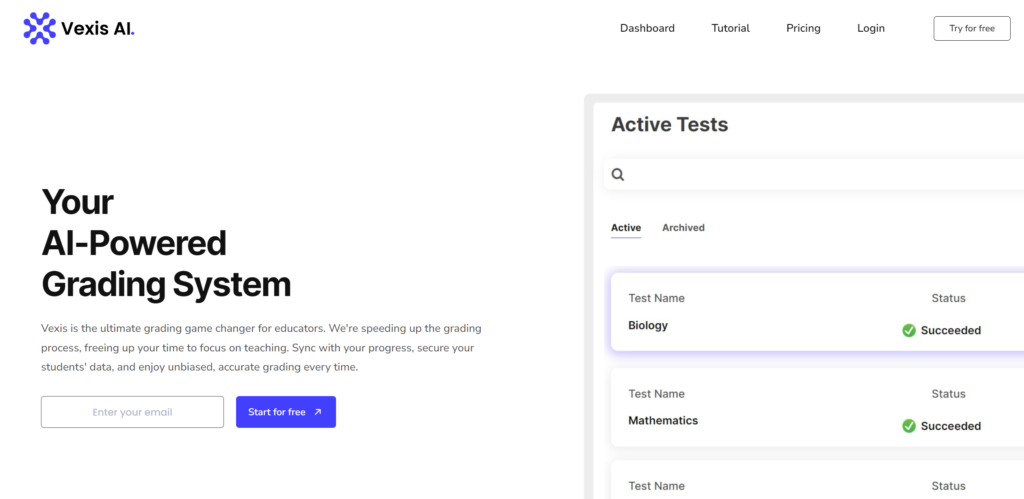Screen dimensions: 1024x499
Task: Open the Pricing page
Action: (803, 28)
